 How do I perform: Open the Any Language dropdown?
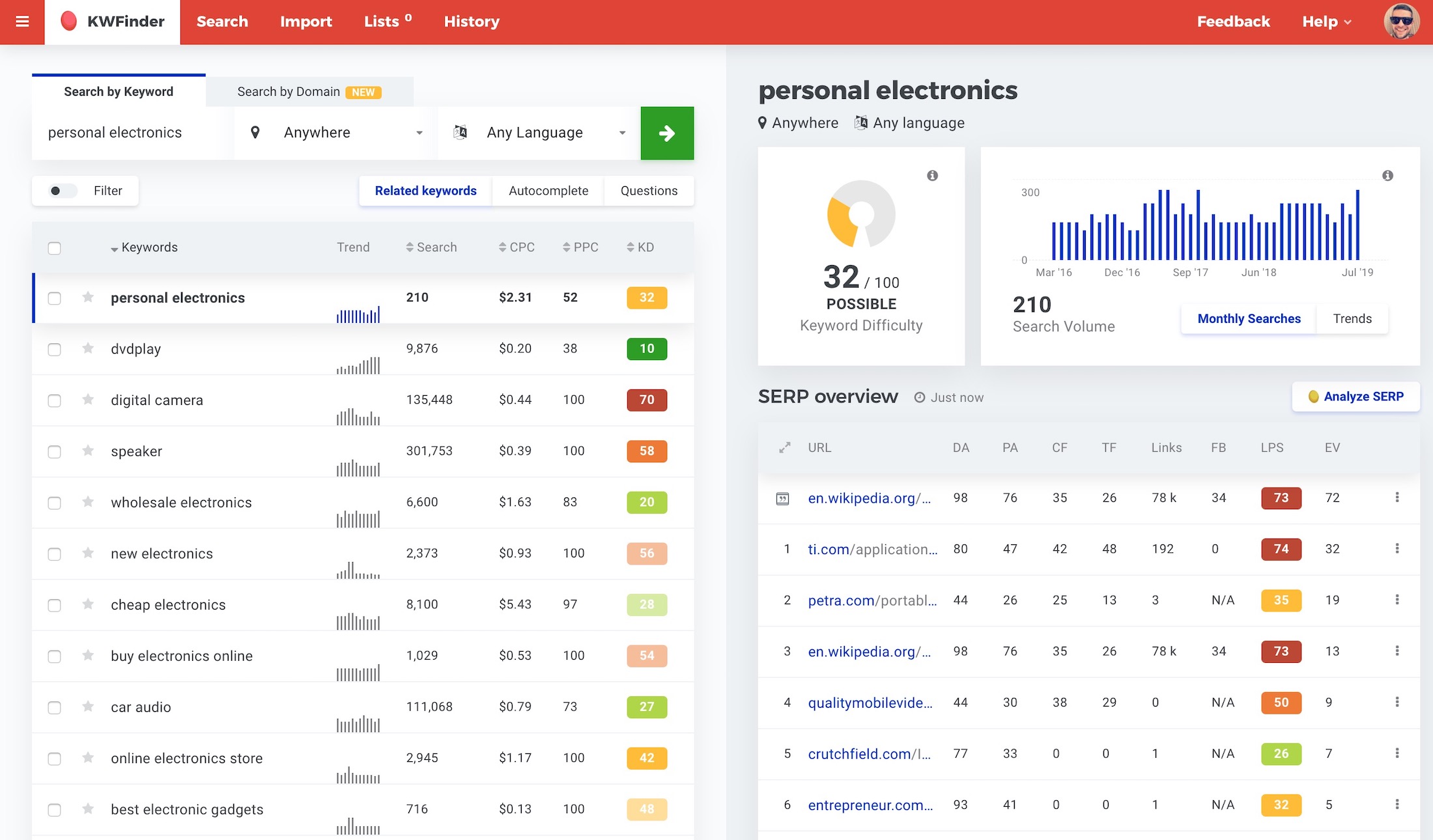[x=539, y=133]
